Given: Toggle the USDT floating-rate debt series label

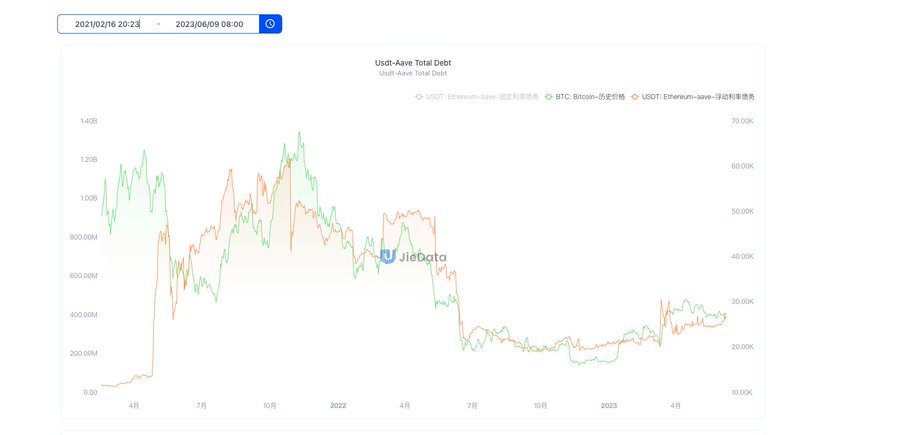Looking at the screenshot, I should pos(698,97).
